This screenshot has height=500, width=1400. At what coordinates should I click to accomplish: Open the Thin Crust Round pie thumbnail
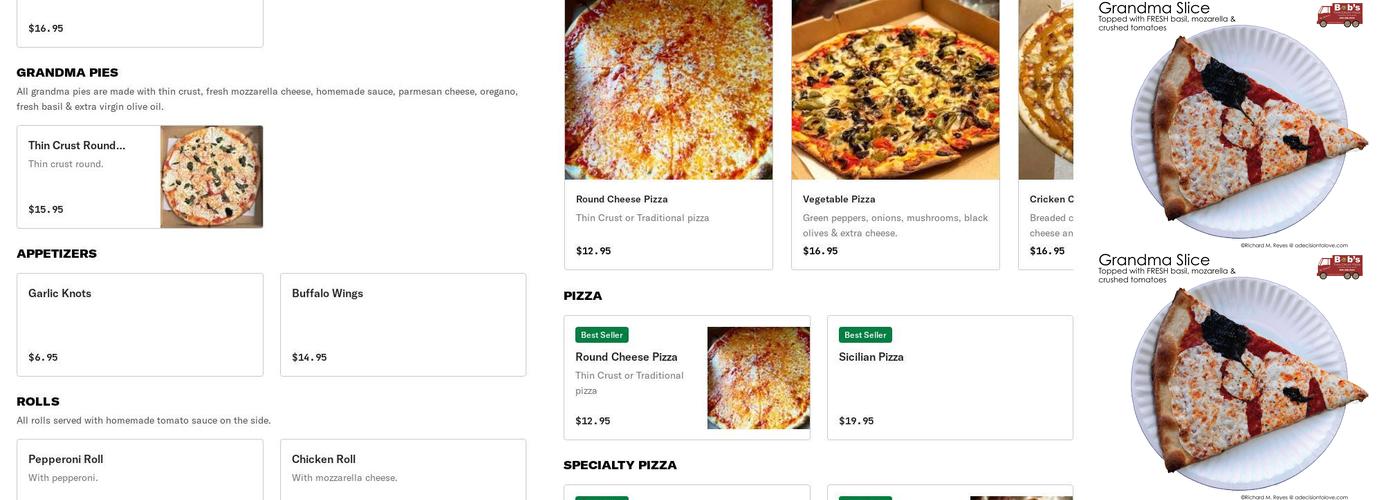[x=211, y=177]
